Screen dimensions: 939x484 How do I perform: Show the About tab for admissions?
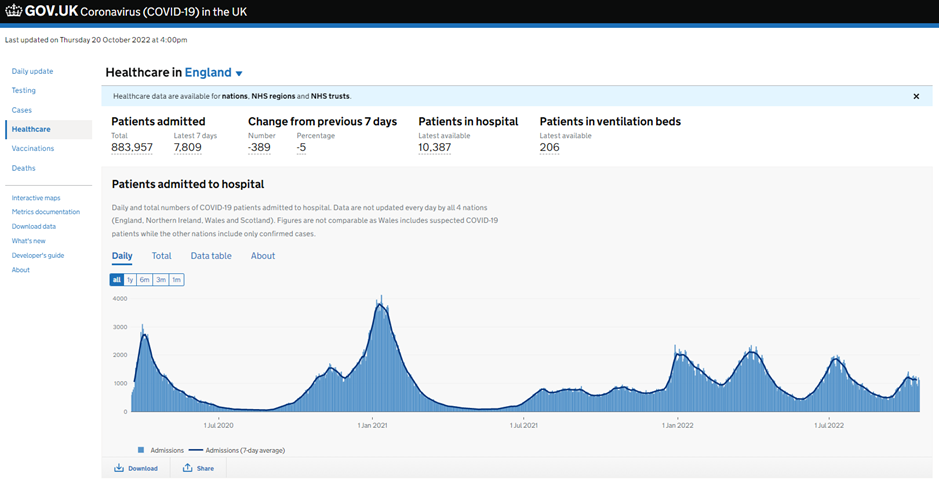coord(263,256)
